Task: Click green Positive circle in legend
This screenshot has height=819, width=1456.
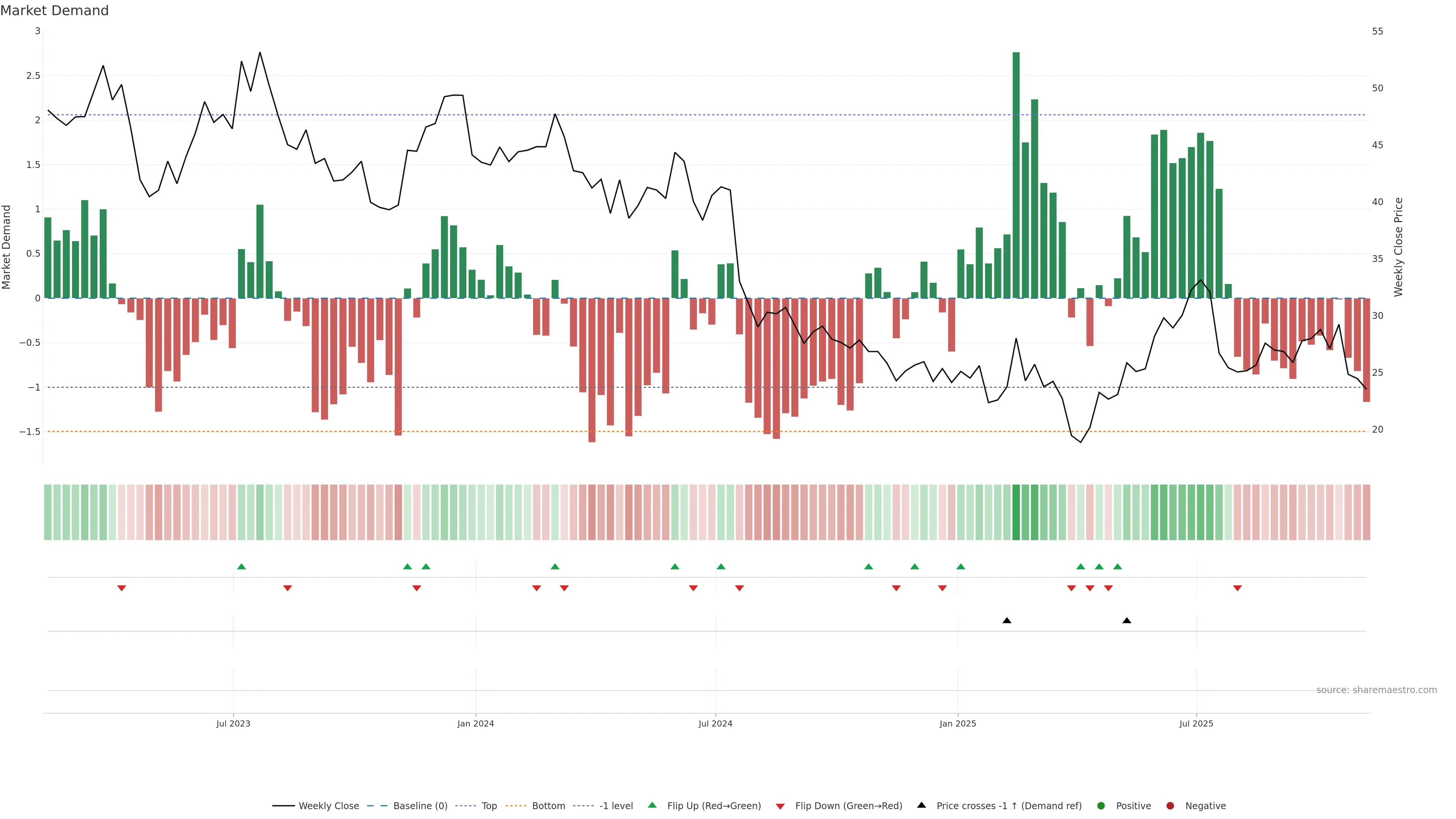Action: [x=1100, y=806]
